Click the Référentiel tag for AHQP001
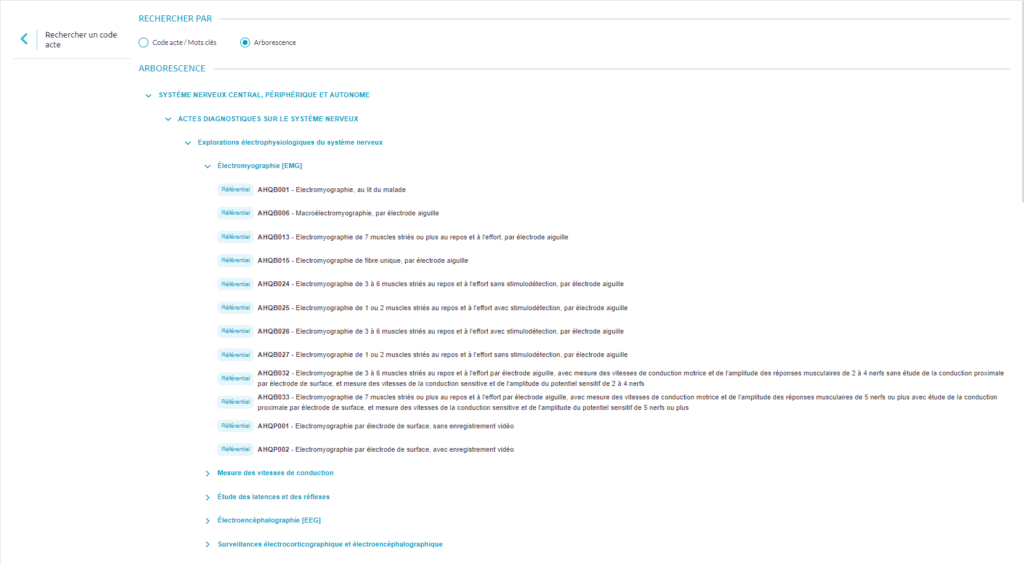 tap(235, 426)
